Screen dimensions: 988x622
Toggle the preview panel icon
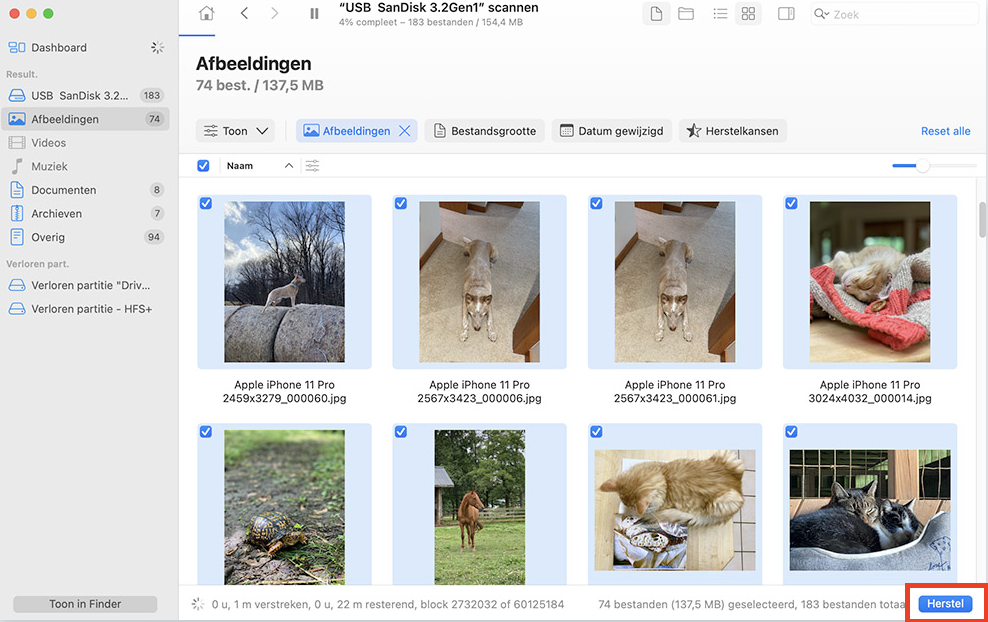pyautogui.click(x=786, y=14)
